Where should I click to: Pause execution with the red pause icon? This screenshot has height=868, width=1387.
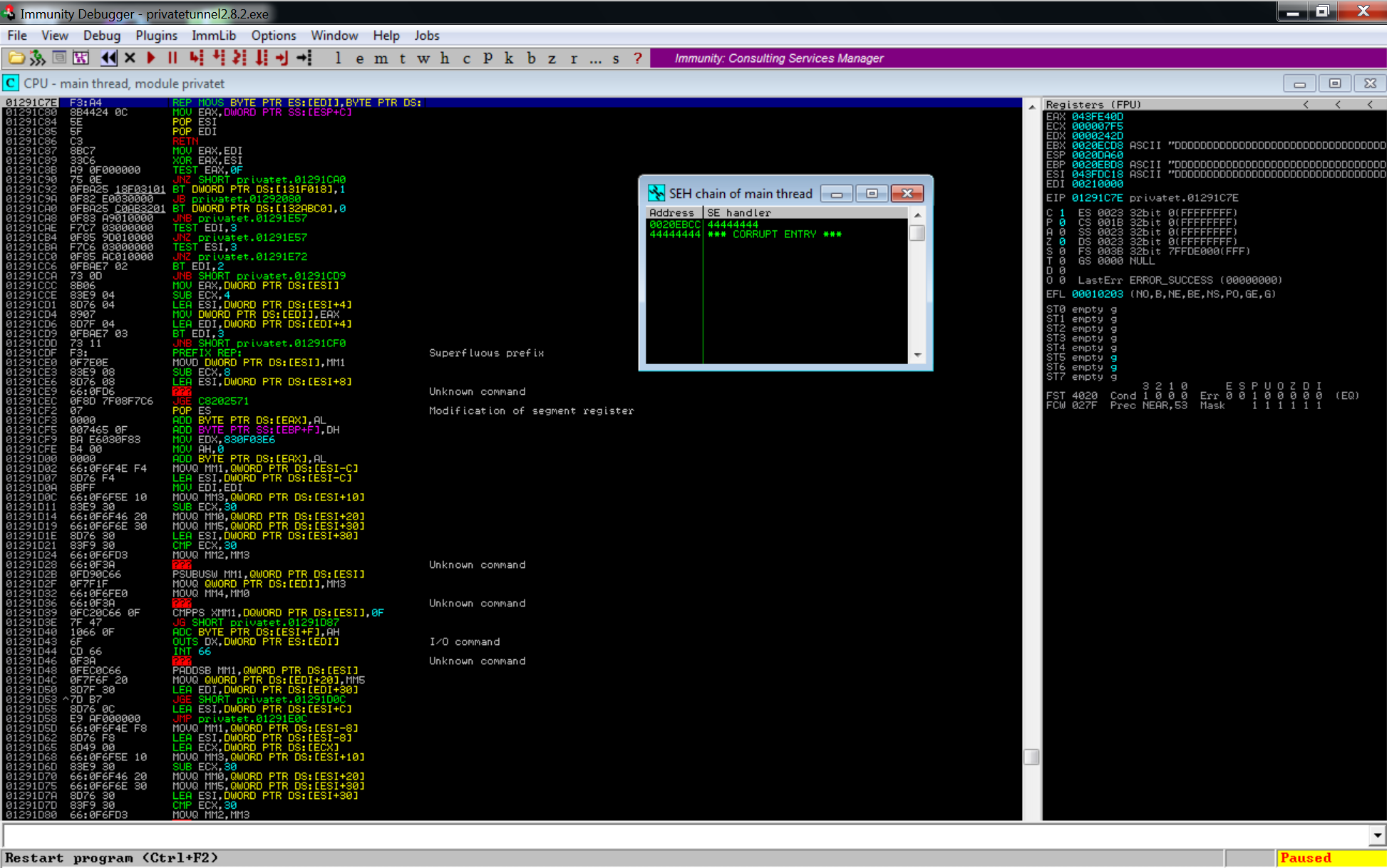[172, 58]
